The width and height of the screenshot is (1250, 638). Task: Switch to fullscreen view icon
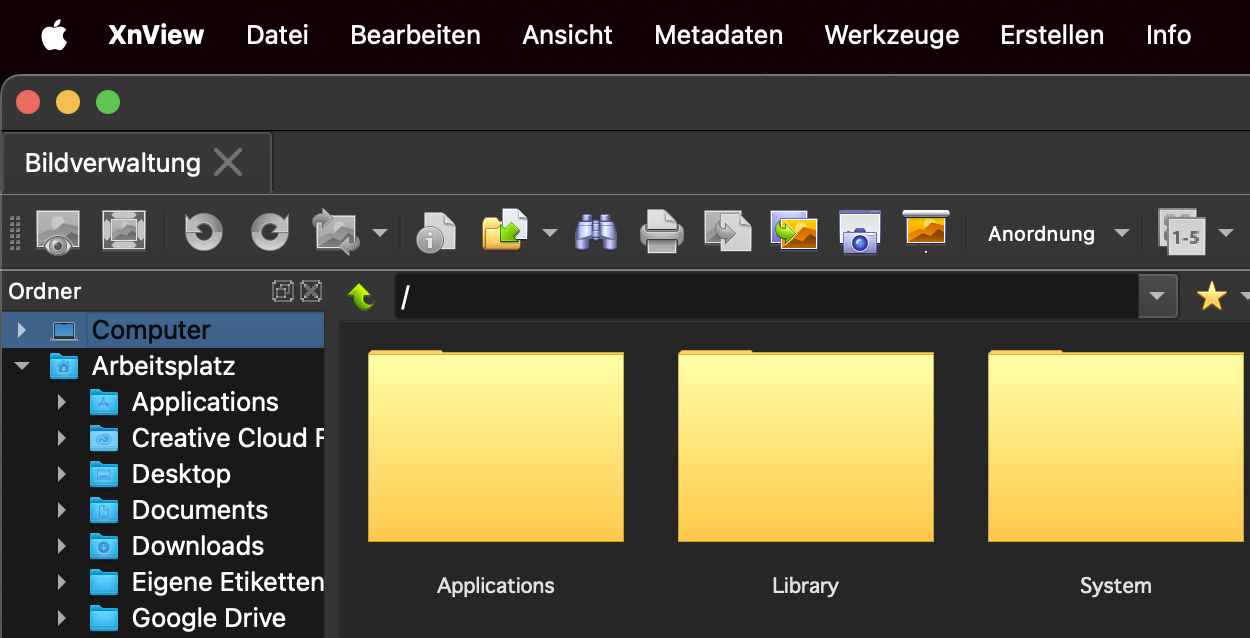tap(124, 232)
